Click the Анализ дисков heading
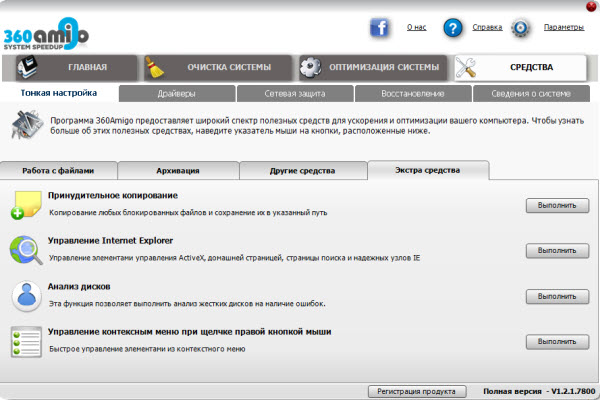Screen dimensions: 600x400 [79, 287]
